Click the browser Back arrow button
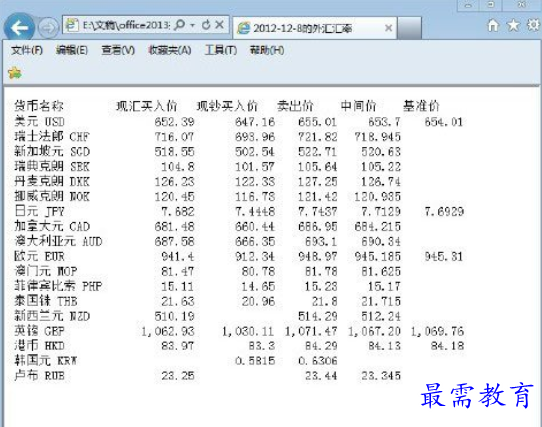Screen dimensions: 542x427 [x=19, y=28]
